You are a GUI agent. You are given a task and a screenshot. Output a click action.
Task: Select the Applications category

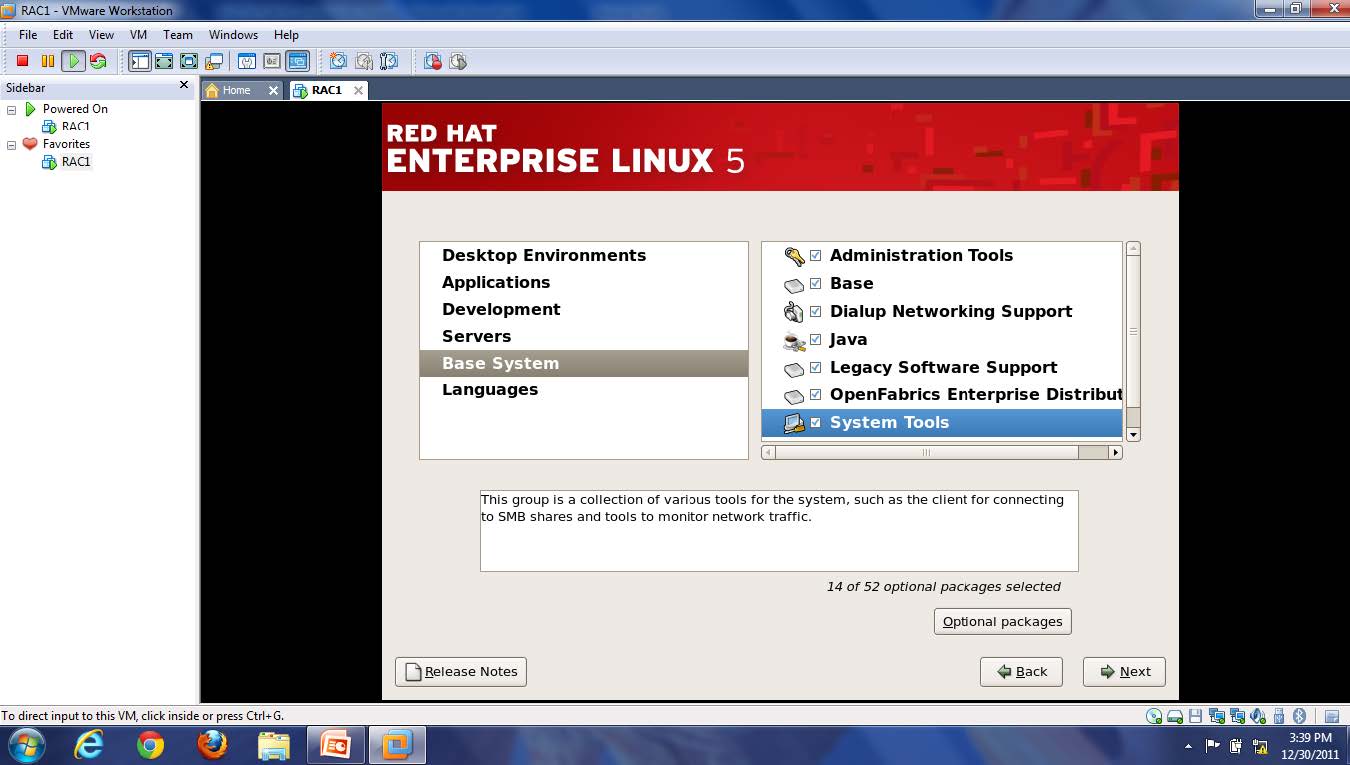[x=584, y=283]
